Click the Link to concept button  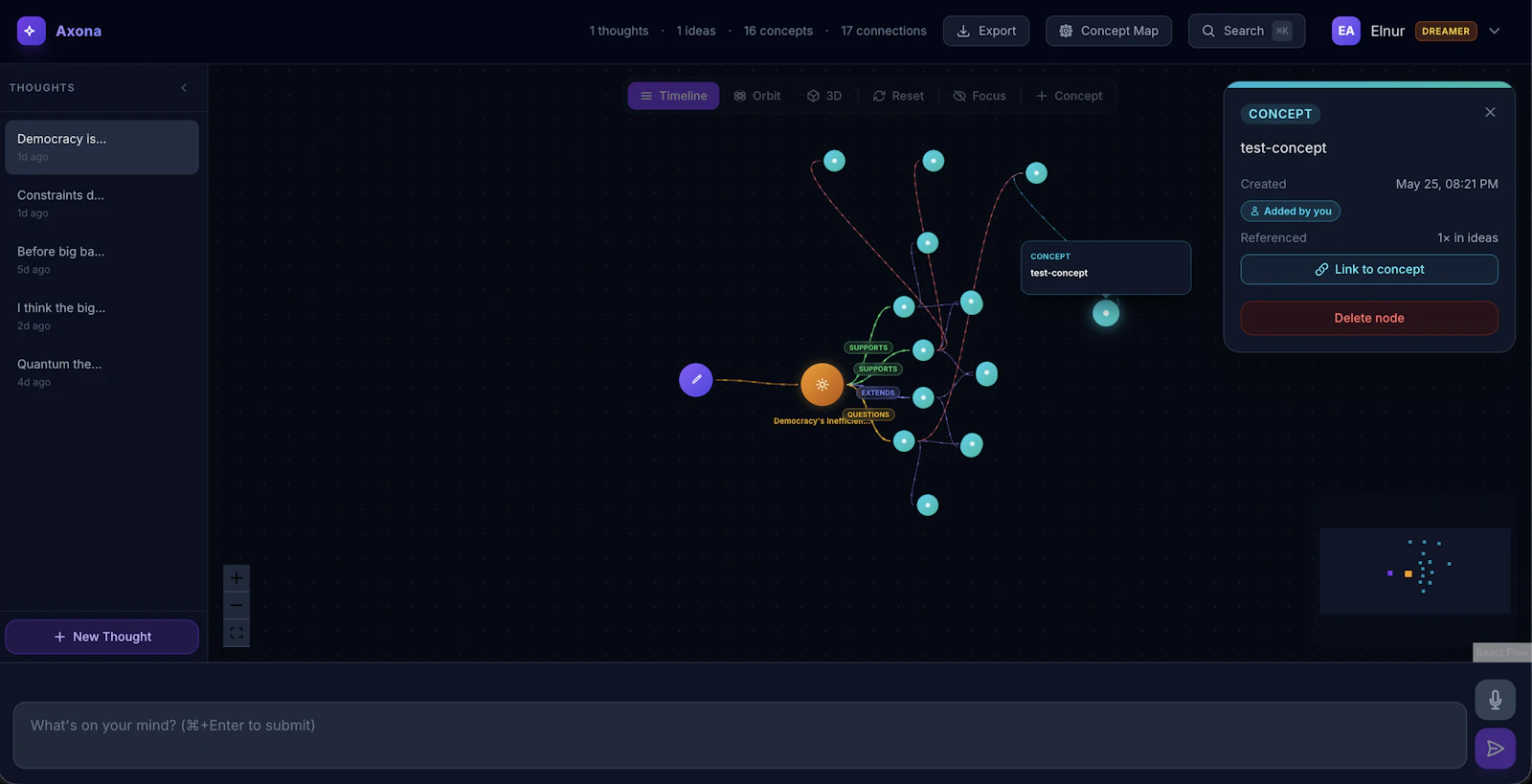point(1369,269)
